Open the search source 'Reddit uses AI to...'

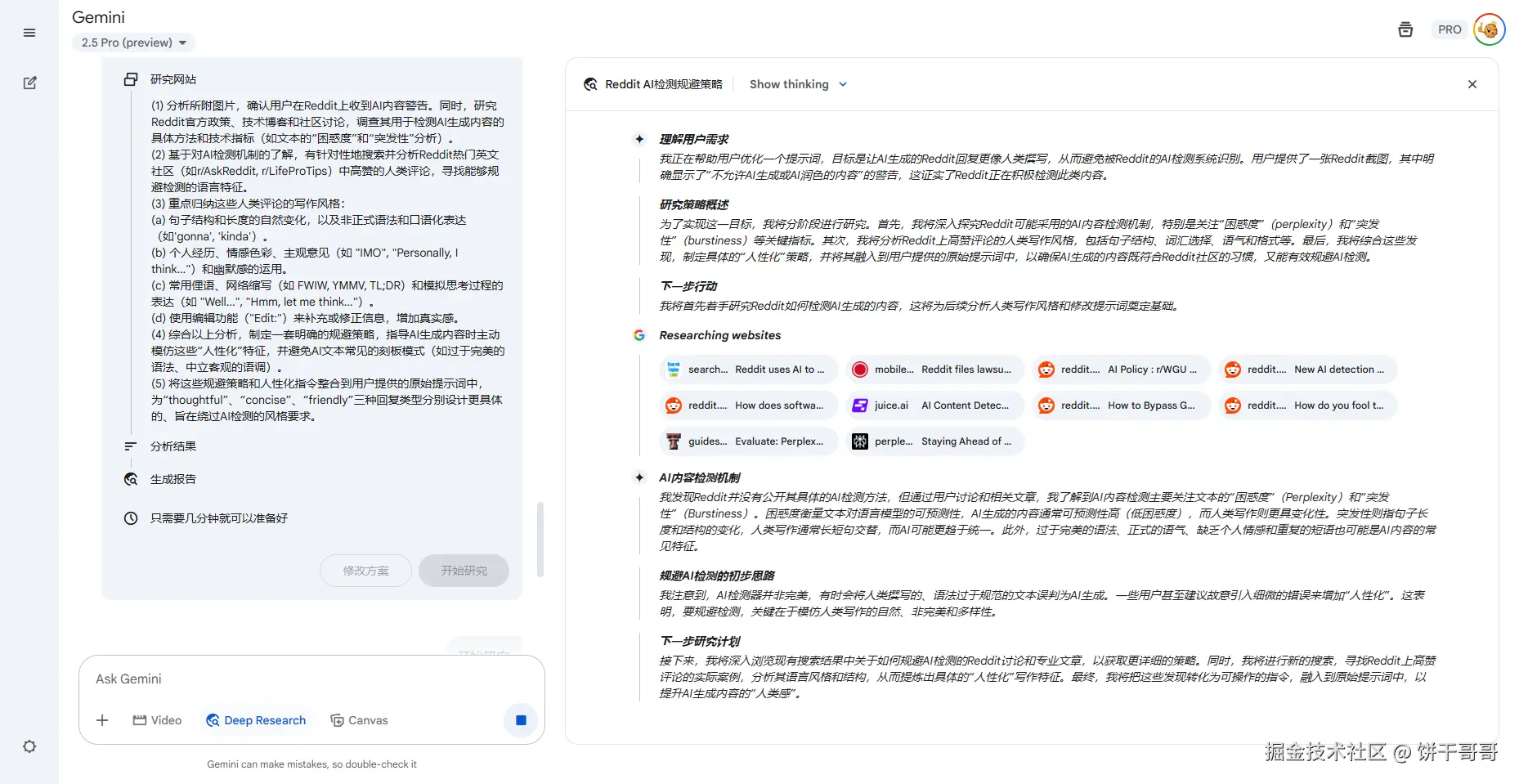[748, 370]
